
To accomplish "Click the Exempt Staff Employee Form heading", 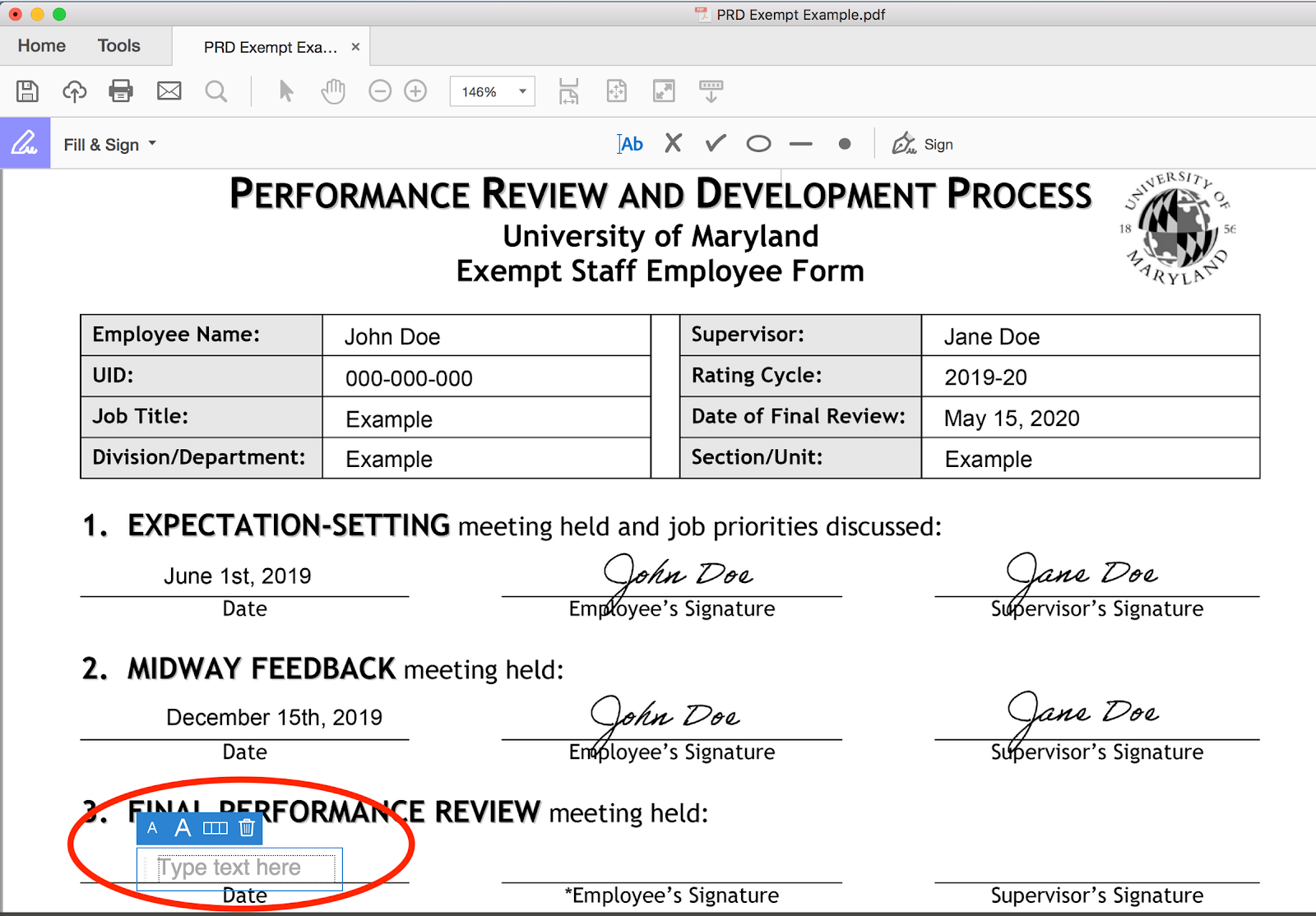I will click(660, 271).
